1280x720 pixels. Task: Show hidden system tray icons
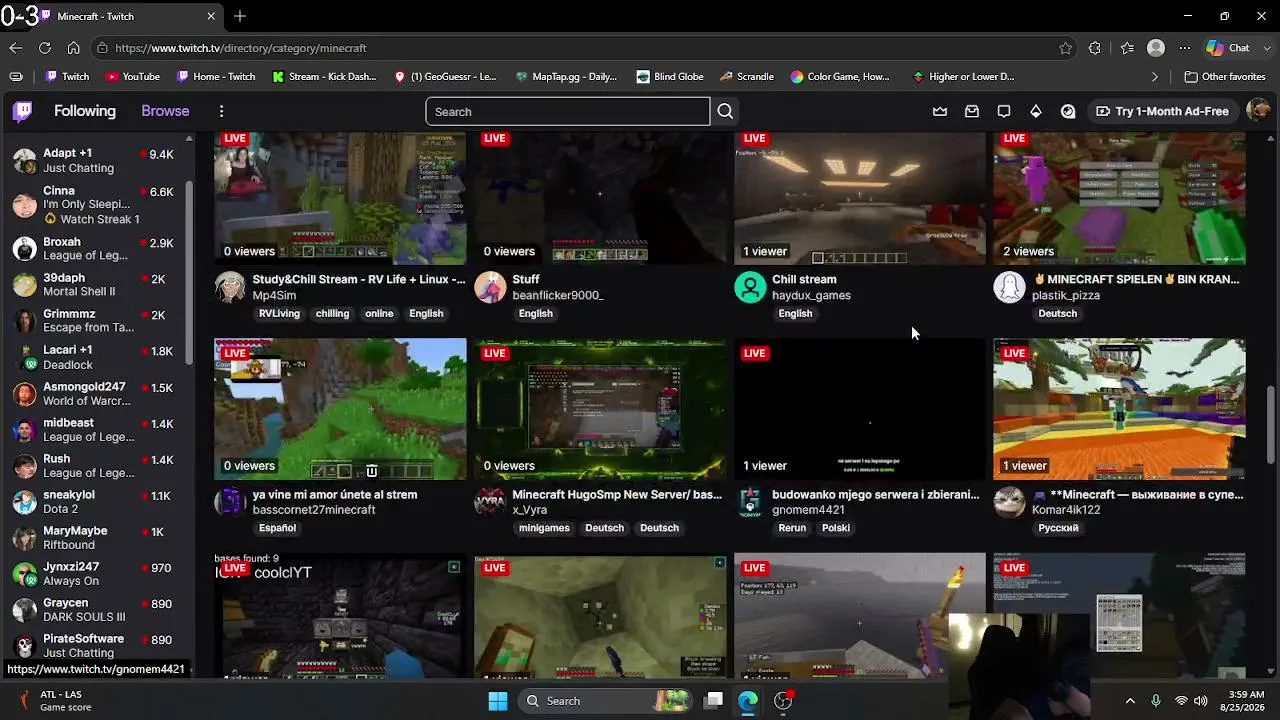pos(1130,701)
